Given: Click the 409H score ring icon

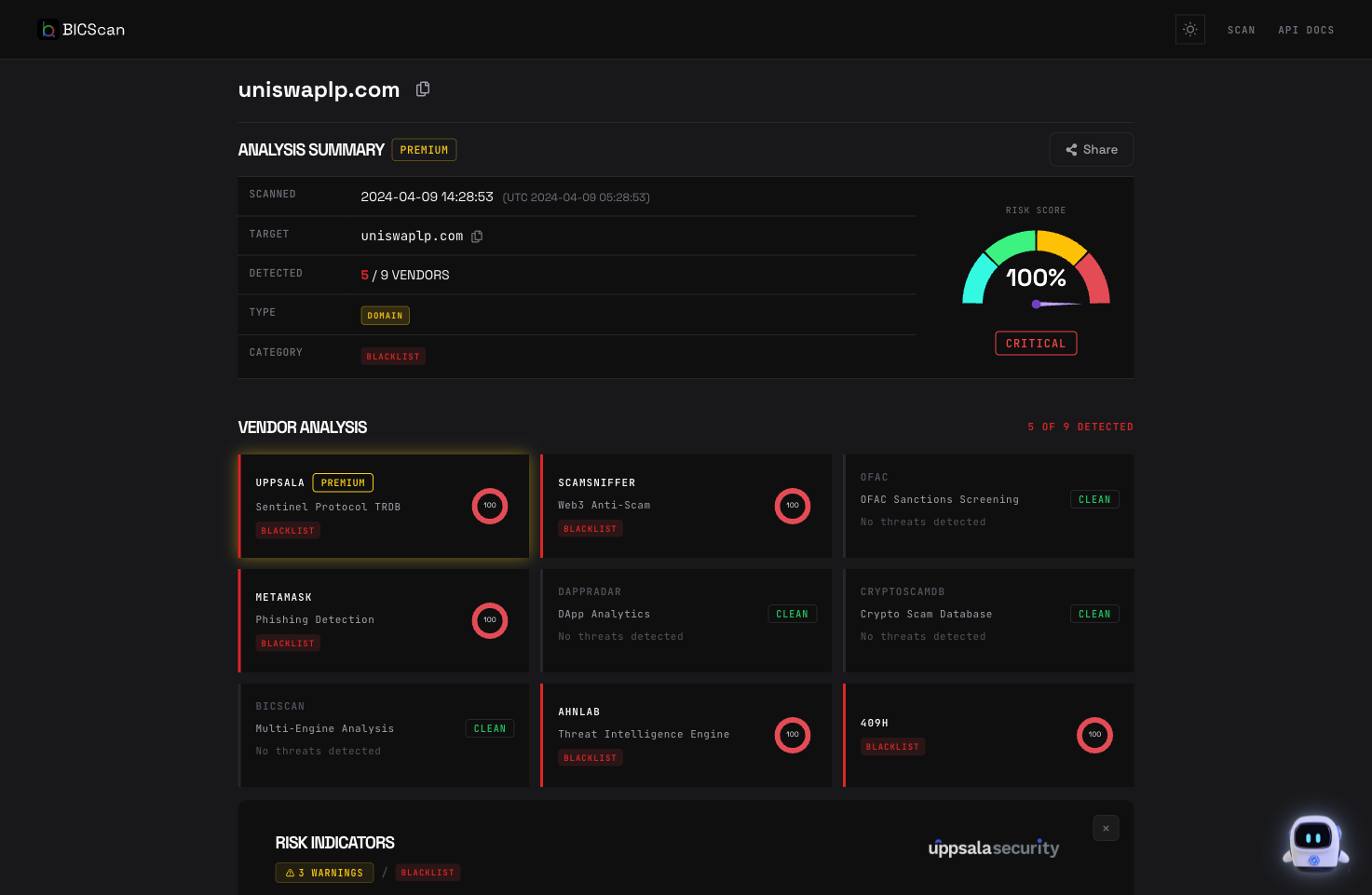Looking at the screenshot, I should (x=1094, y=735).
